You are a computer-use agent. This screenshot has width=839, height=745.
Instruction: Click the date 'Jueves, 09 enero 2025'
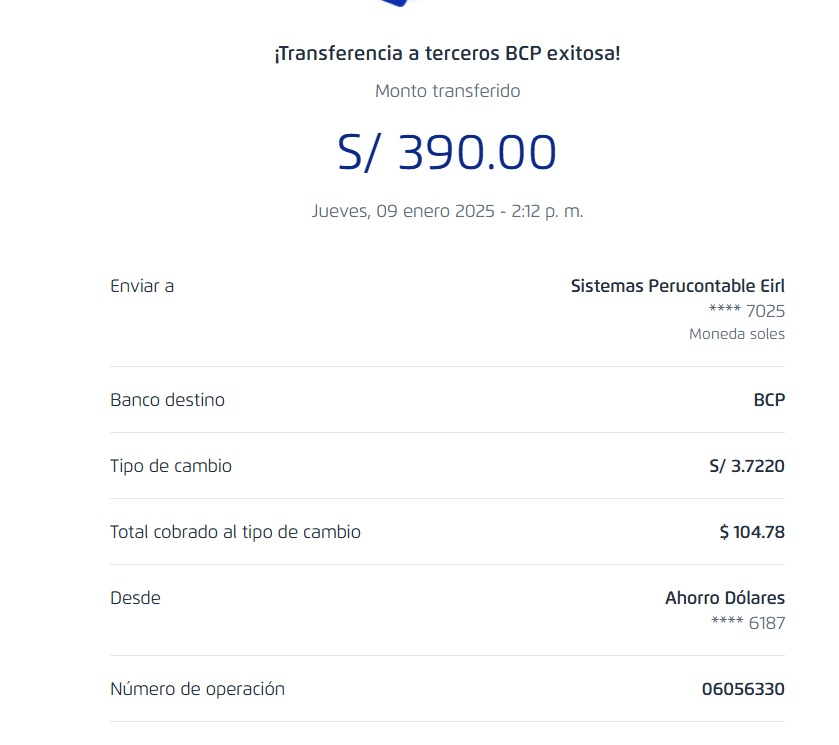[405, 211]
